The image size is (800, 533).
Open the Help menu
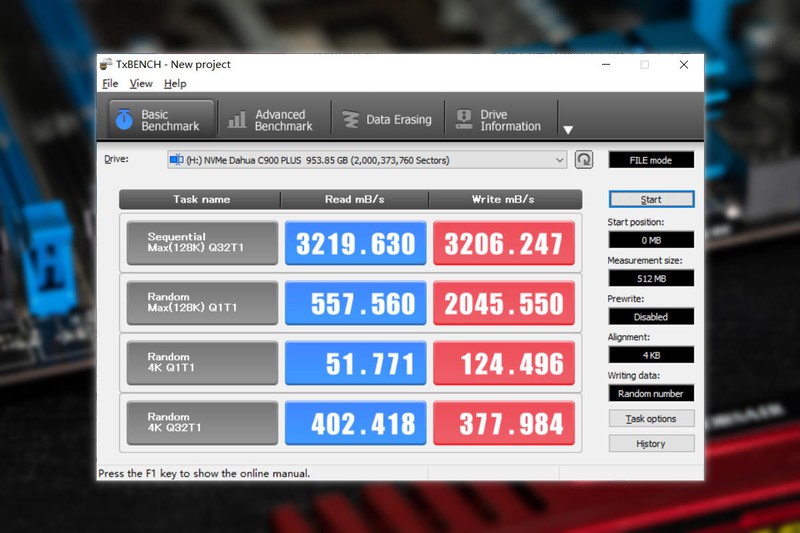(x=175, y=84)
